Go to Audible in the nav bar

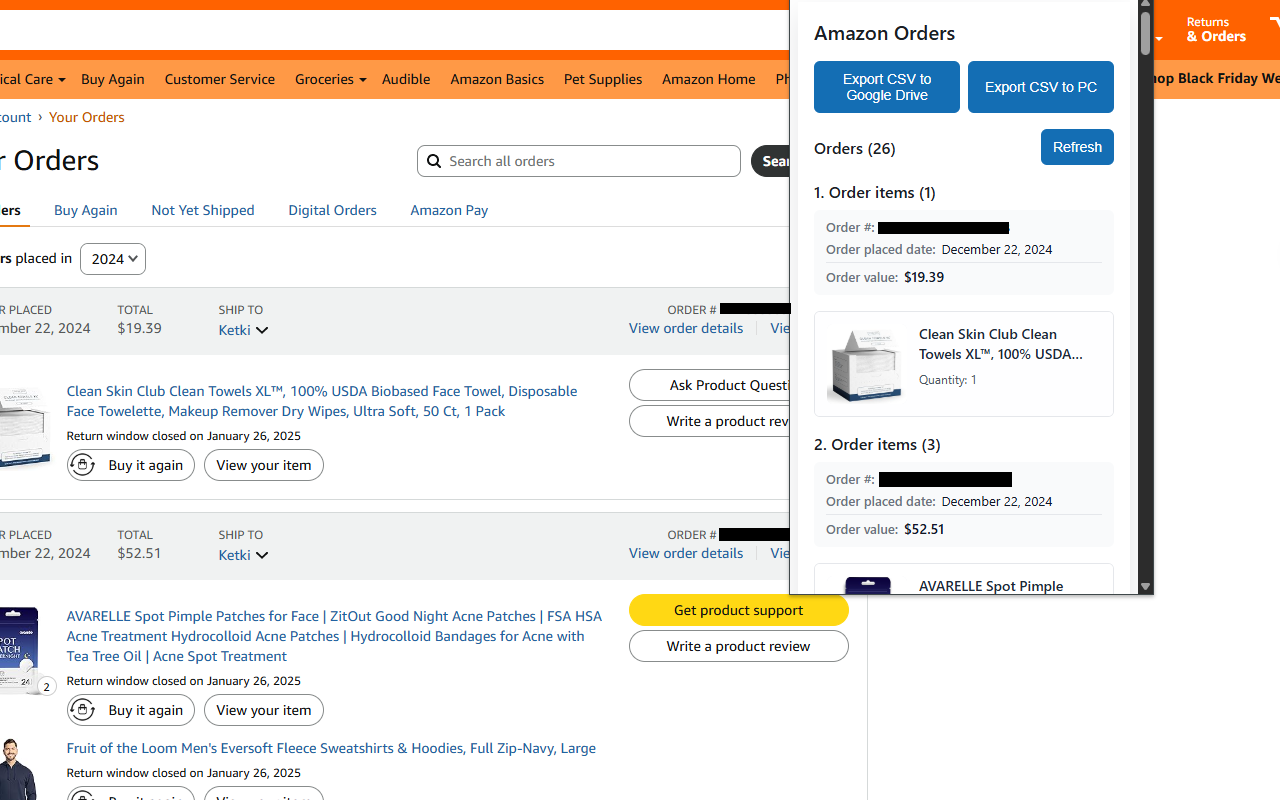[x=406, y=79]
